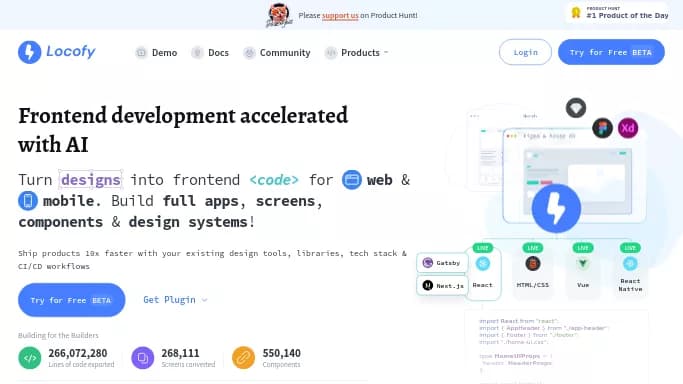Image resolution: width=683 pixels, height=384 pixels.
Task: Click the '<code>' teal text
Action: 274,180
